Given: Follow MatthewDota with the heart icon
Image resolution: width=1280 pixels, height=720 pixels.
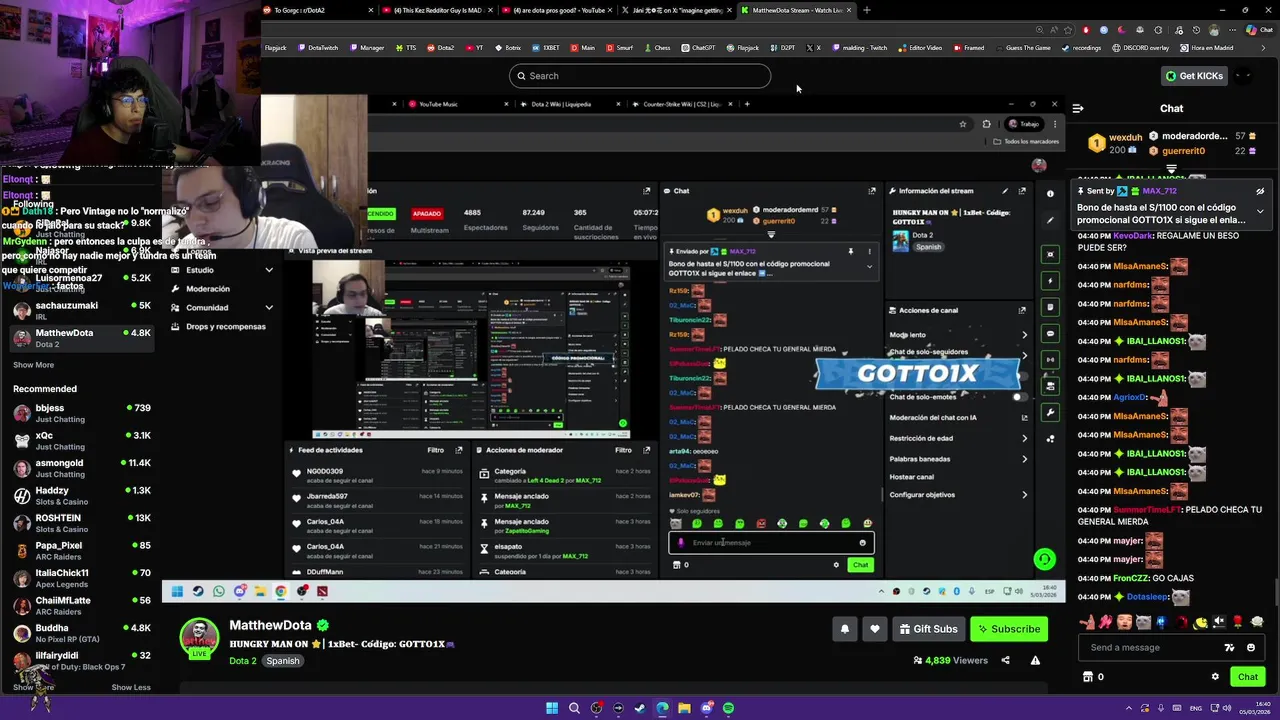Looking at the screenshot, I should pos(875,629).
